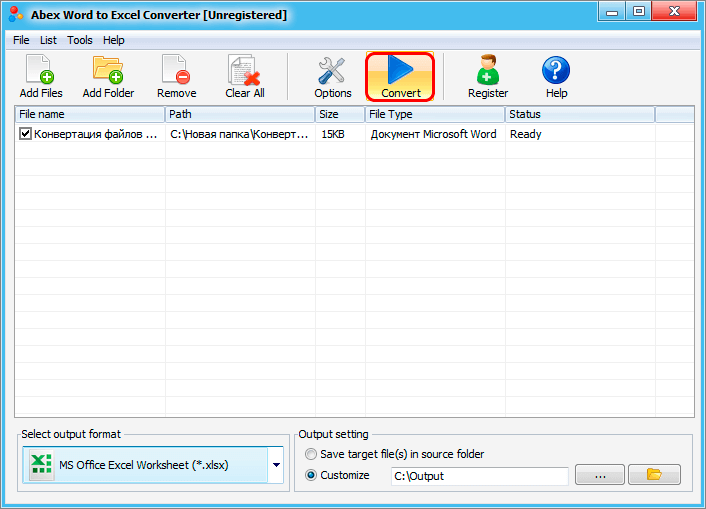Click MS Office Excel Worksheet (*.xlsx) format text
Screen dimensions: 706x509
click(x=144, y=465)
